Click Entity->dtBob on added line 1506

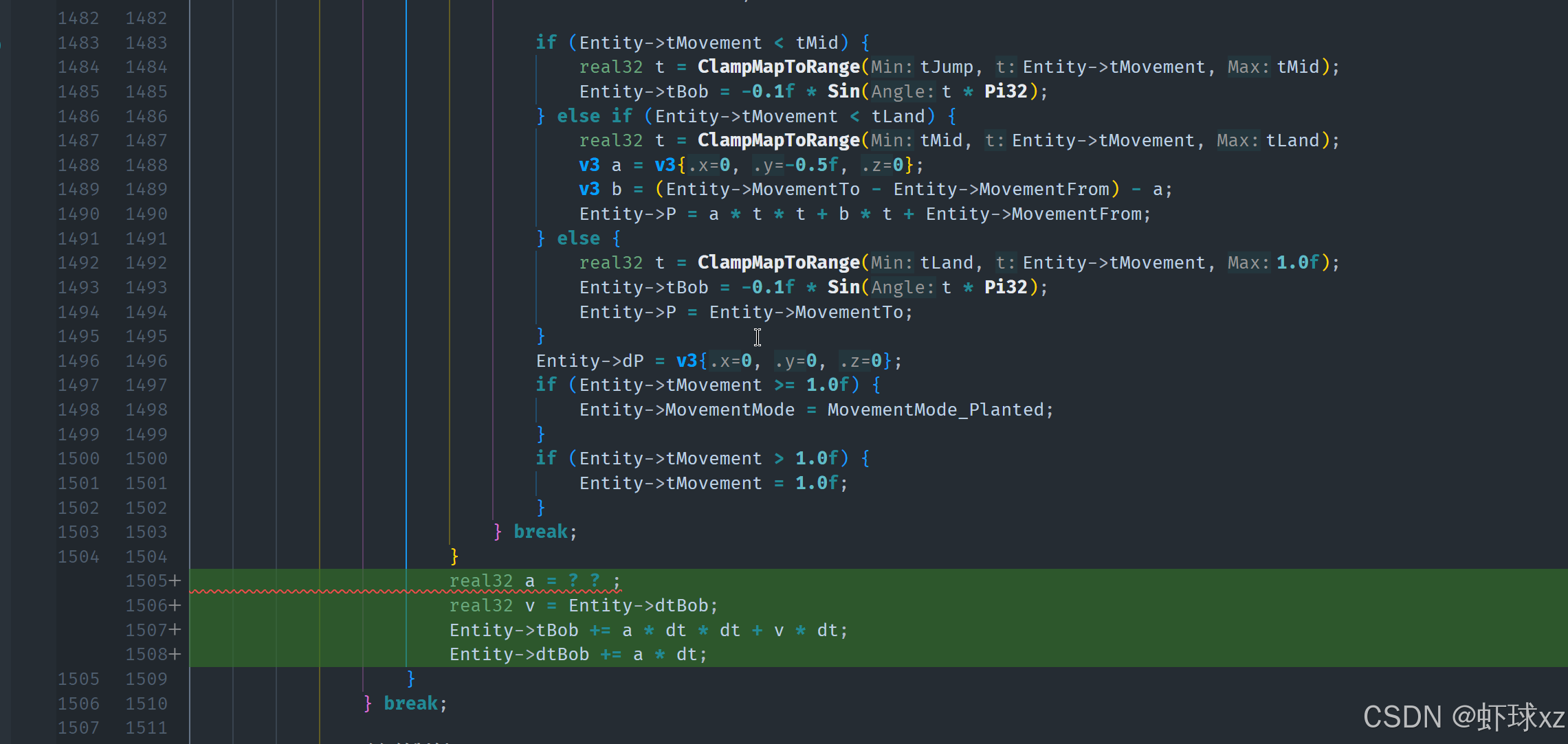(638, 606)
